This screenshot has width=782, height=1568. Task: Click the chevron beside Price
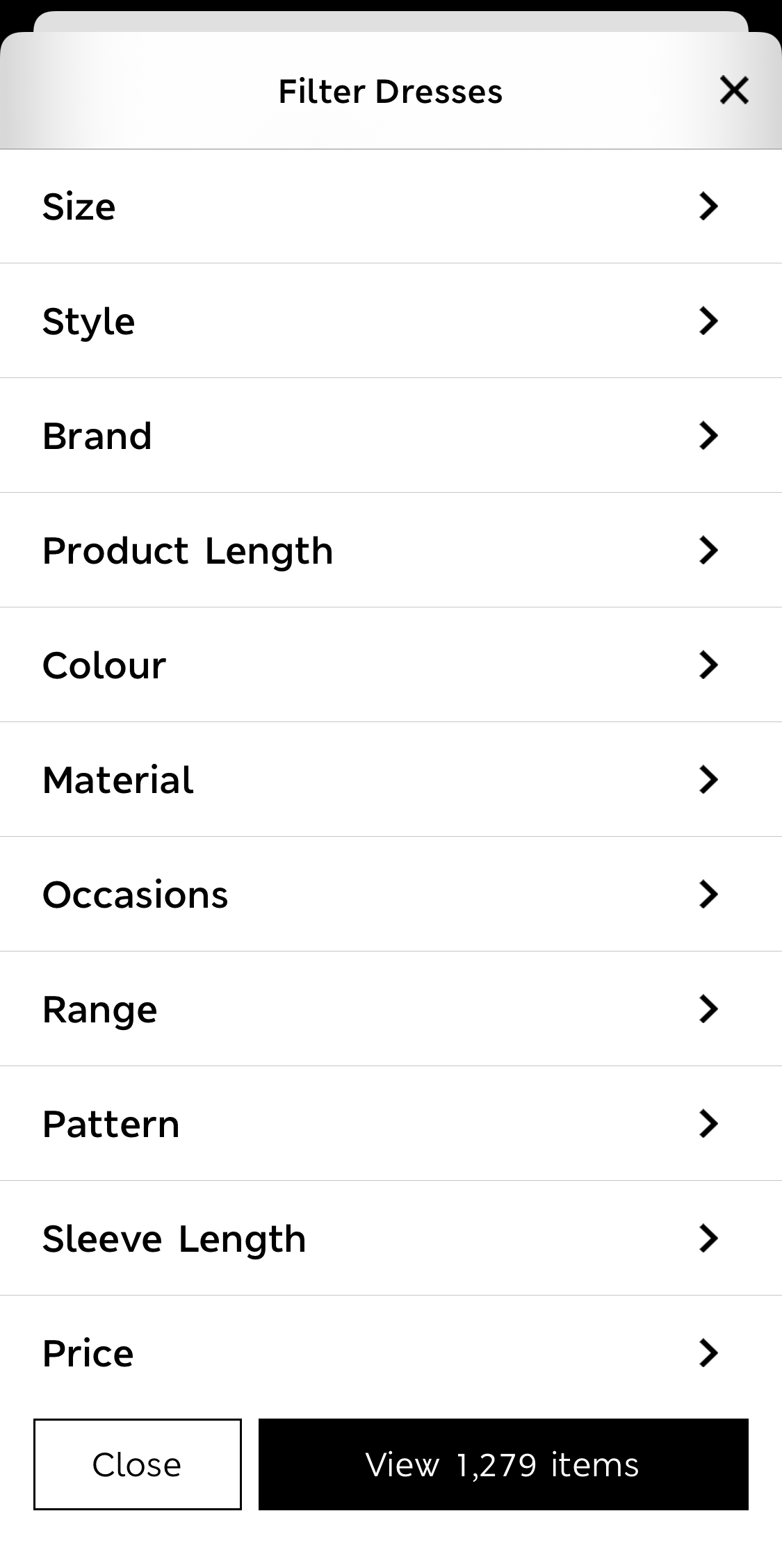(708, 1352)
